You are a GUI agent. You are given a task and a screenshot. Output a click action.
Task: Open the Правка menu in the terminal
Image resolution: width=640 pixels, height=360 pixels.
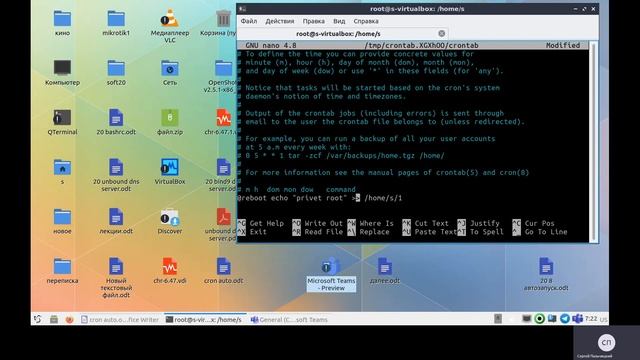[313, 21]
